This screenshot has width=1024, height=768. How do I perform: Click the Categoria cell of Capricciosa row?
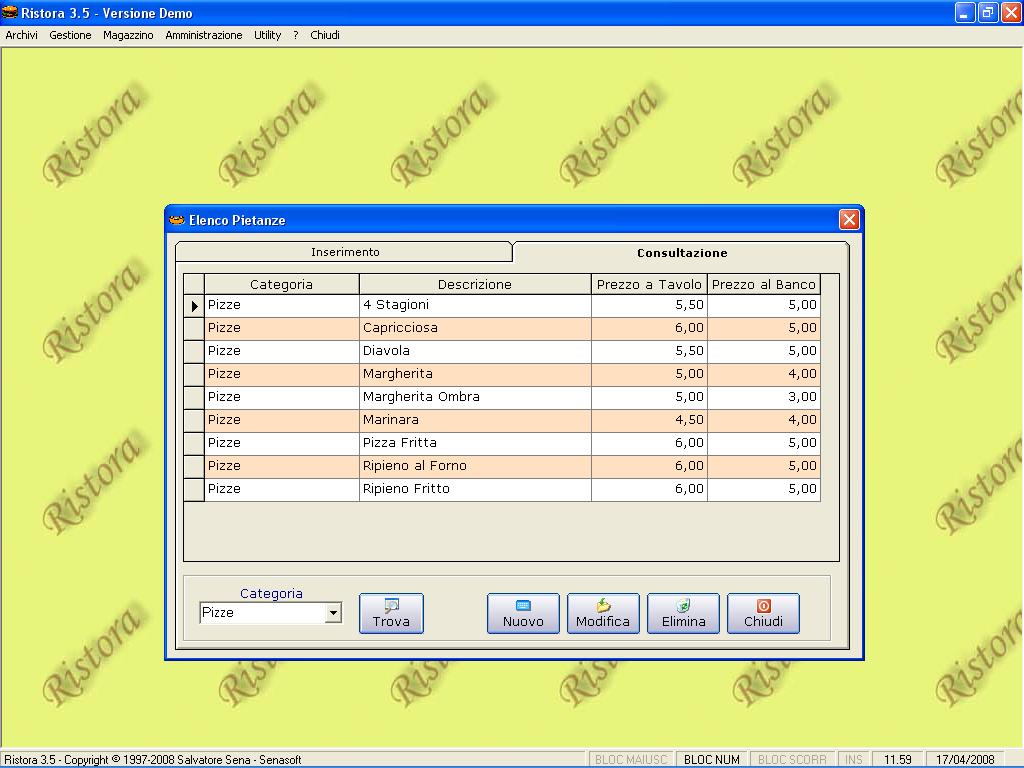pos(281,328)
